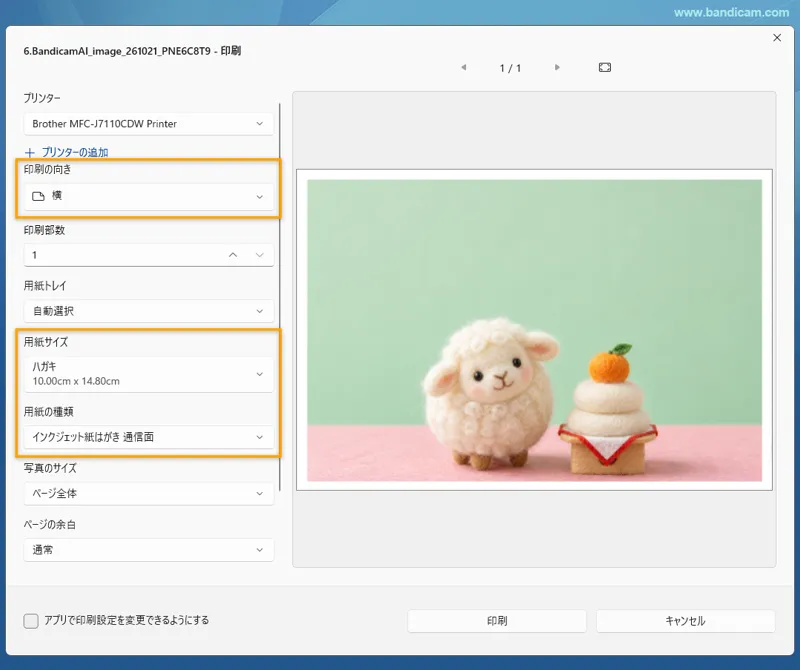Open the 用紙の種類 paper type dropdown
The image size is (800, 670).
(148, 437)
